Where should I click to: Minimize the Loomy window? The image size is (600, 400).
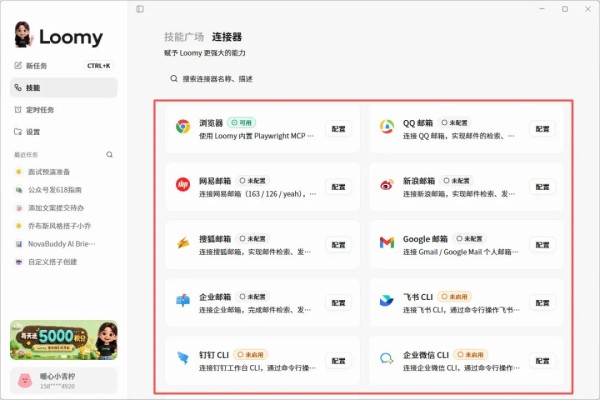542,9
